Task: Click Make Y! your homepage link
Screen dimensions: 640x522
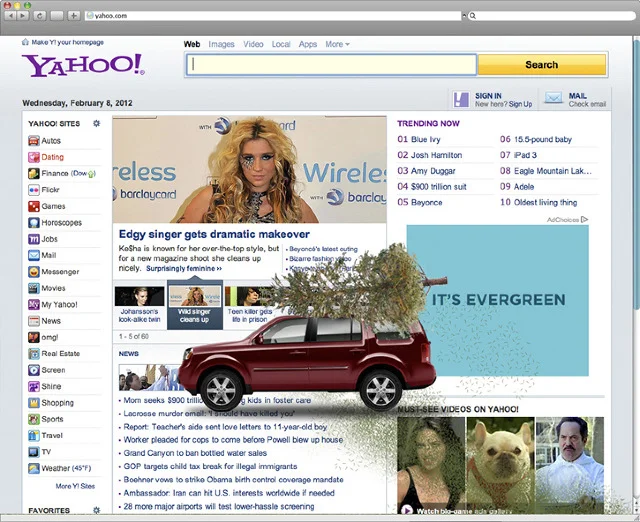Action: [x=67, y=42]
